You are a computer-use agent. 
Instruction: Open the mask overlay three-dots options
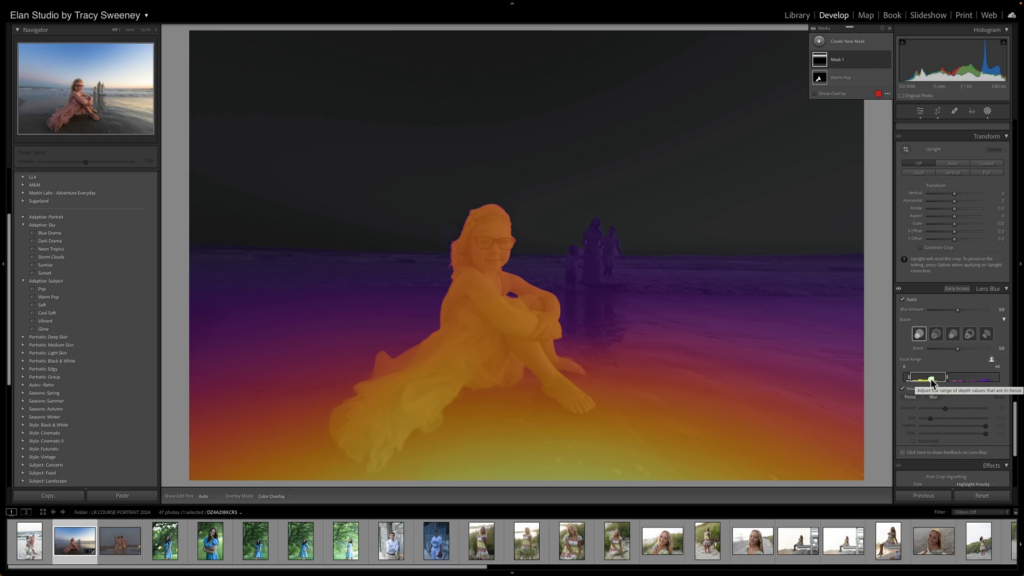[888, 93]
